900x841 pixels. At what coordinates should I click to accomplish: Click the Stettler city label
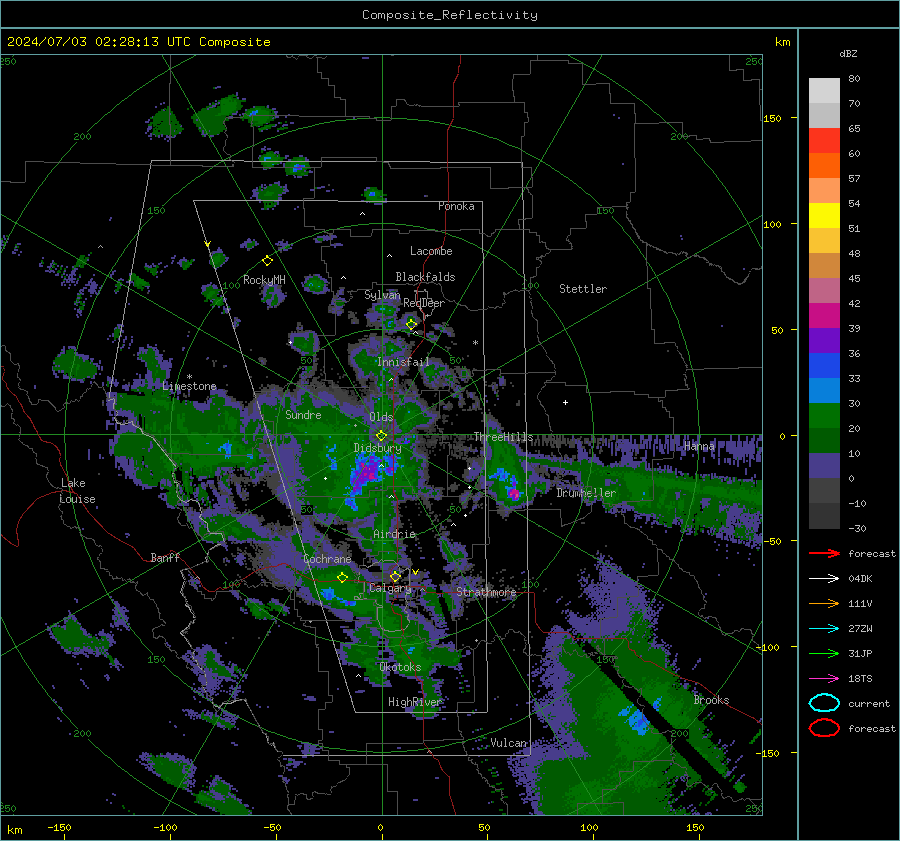coord(583,289)
